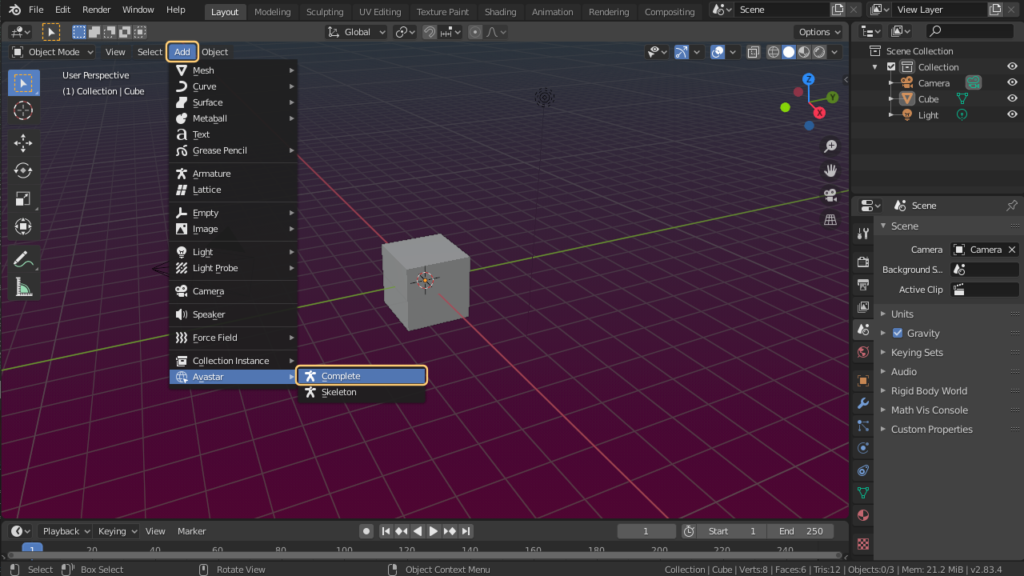Image resolution: width=1024 pixels, height=576 pixels.
Task: Open the Object Mode dropdown
Action: tap(53, 52)
